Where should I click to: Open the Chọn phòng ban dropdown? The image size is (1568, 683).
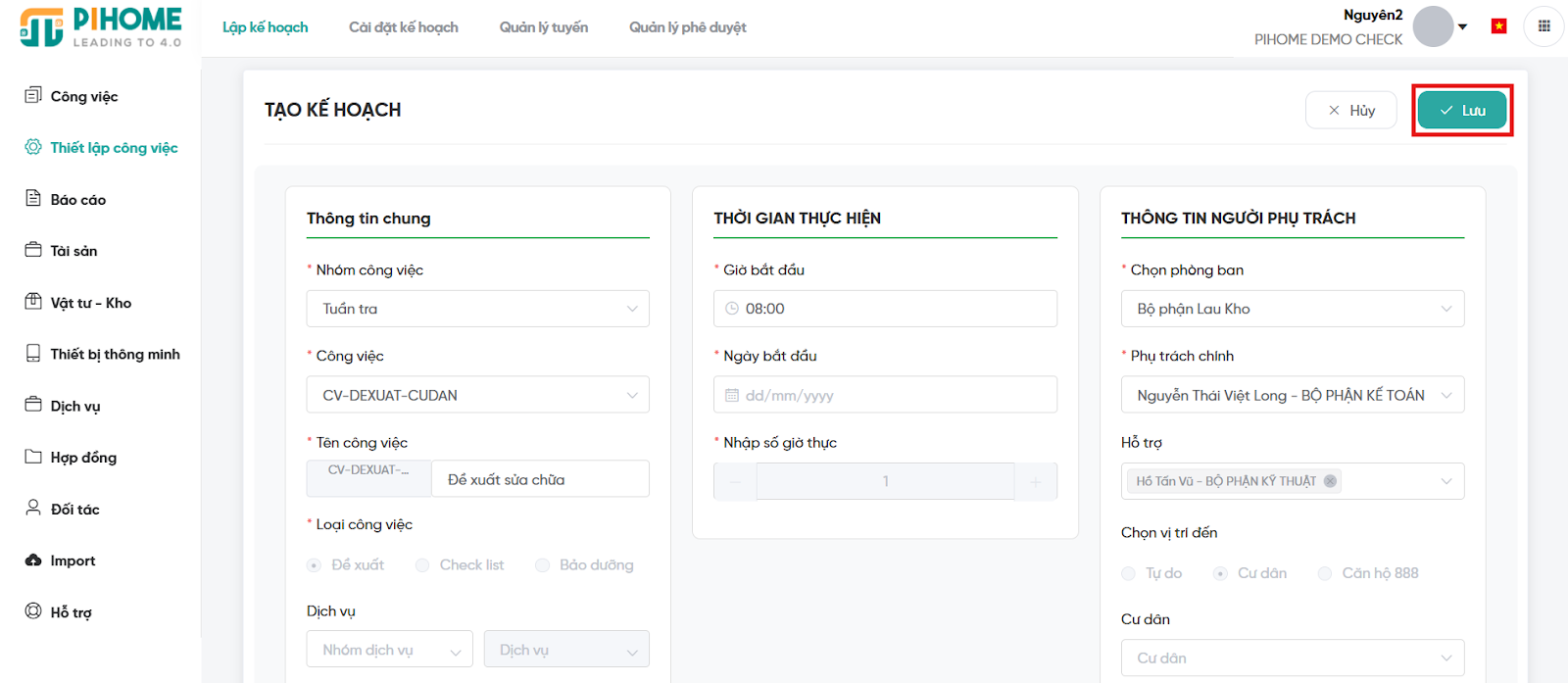tap(1292, 309)
